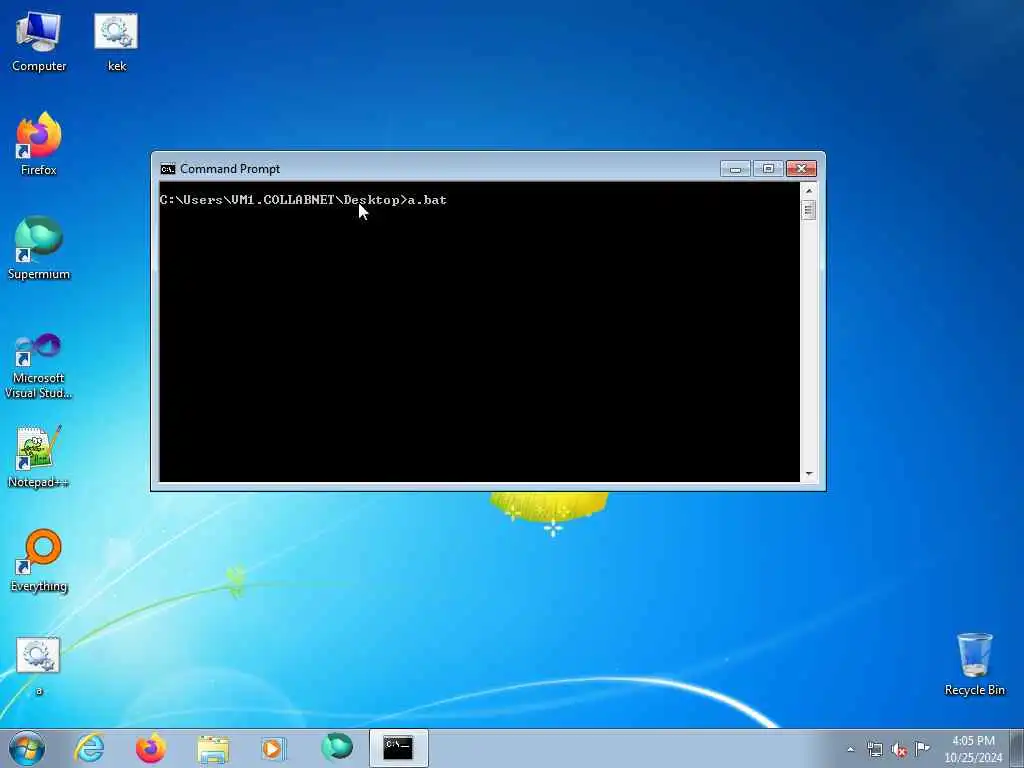Open Command Prompt system menu icon
Image resolution: width=1024 pixels, height=768 pixels.
tap(168, 169)
